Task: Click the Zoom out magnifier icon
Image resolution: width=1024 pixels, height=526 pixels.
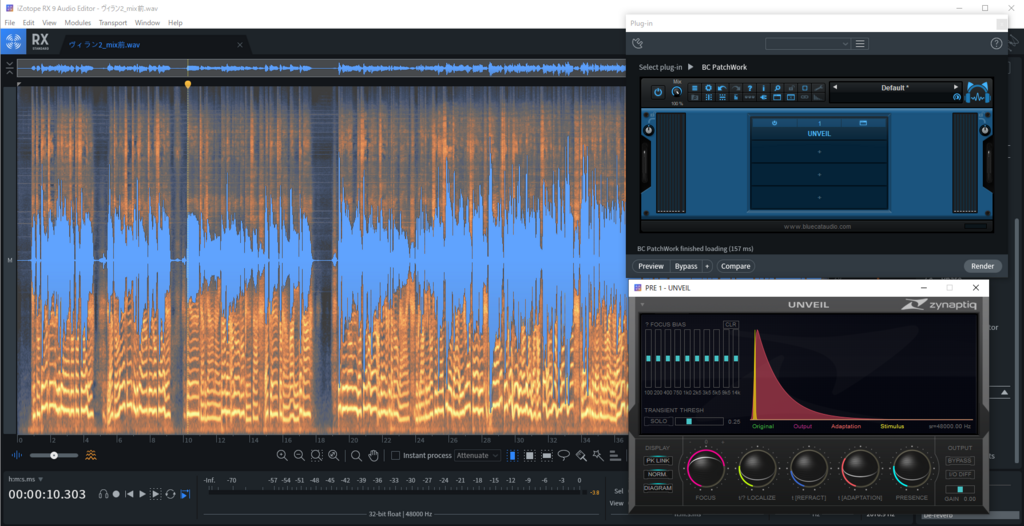Action: [299, 455]
